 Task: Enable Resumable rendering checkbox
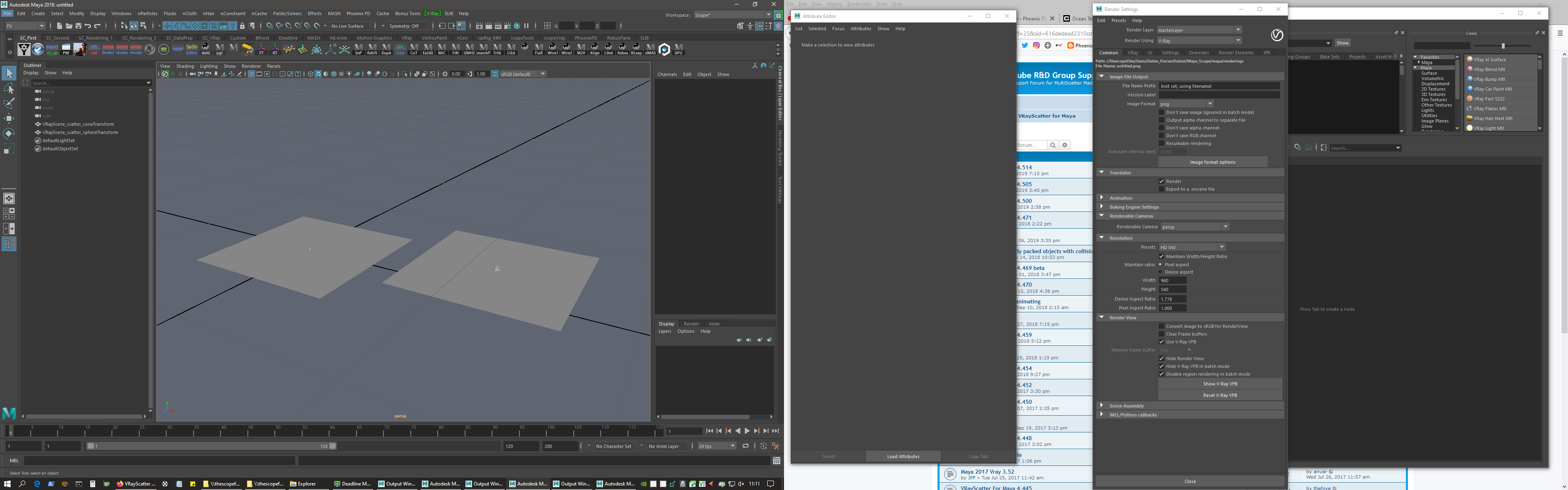1161,144
